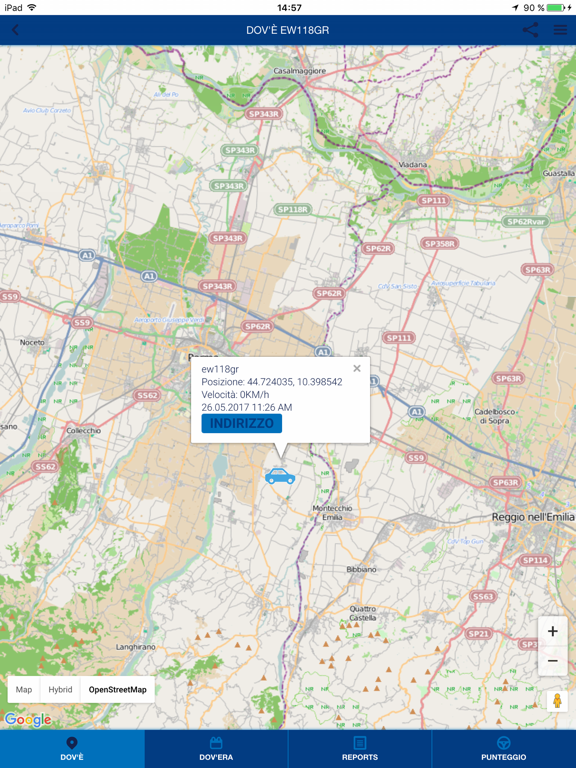
Task: Open the DOV'ERA tab
Action: (216, 749)
